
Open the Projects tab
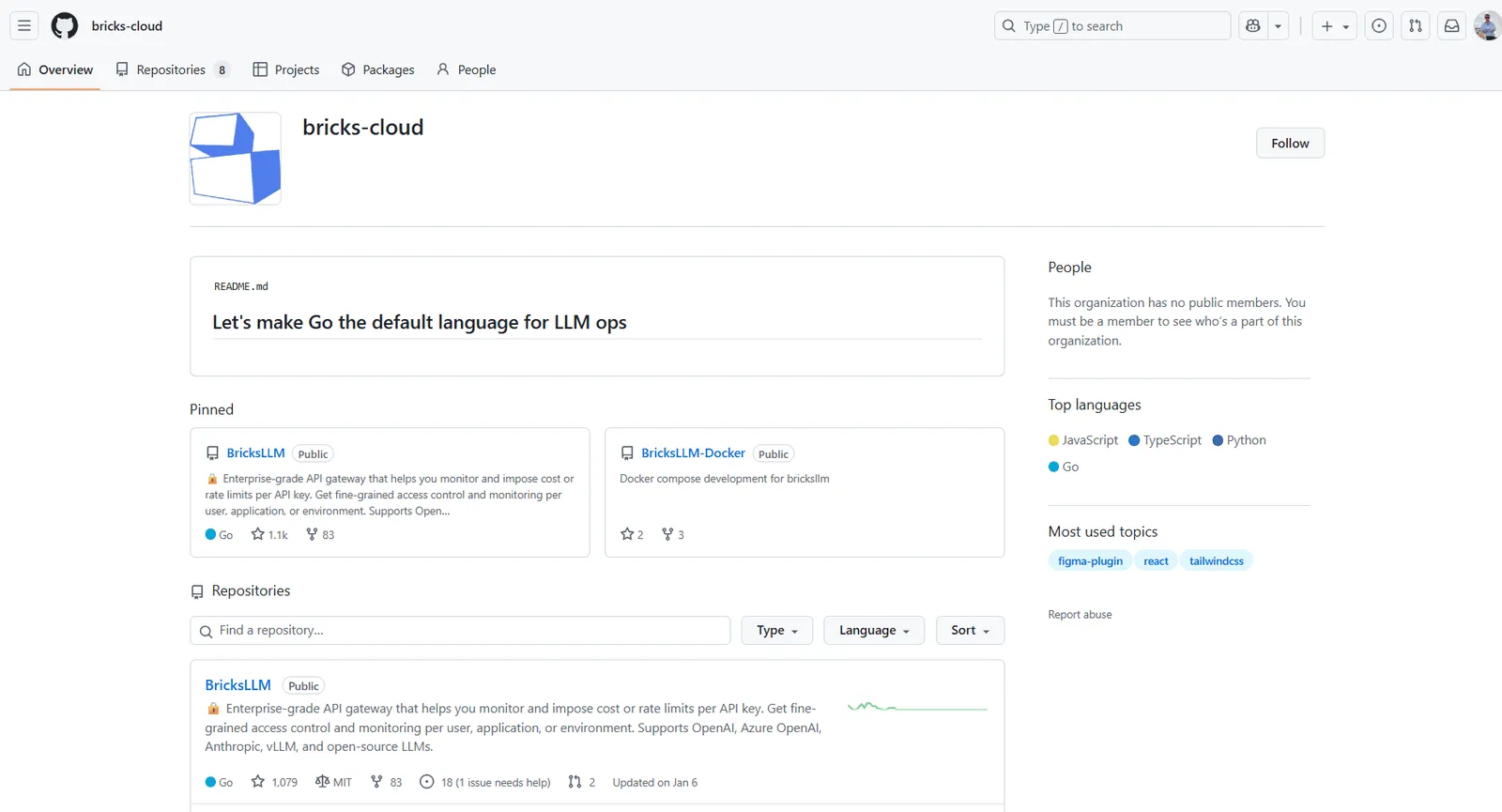pos(286,69)
